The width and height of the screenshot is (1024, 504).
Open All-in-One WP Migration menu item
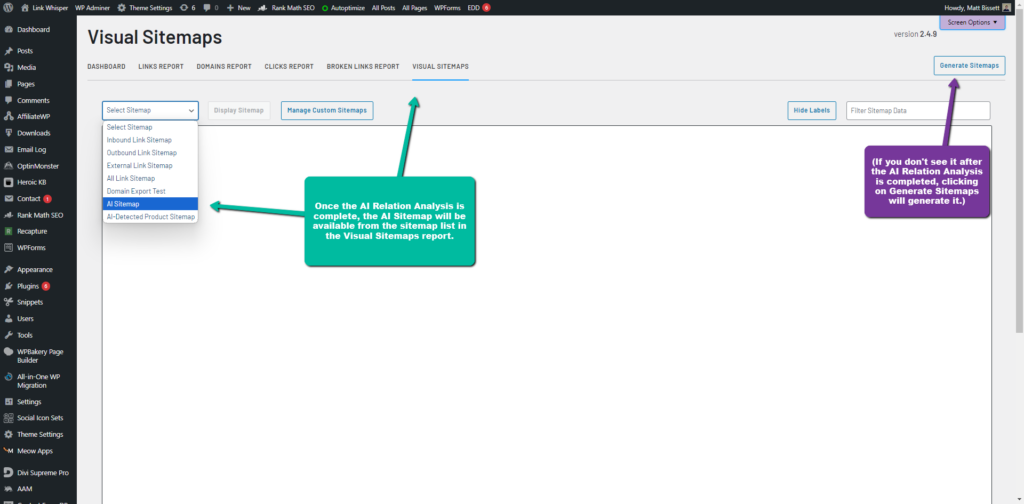click(x=39, y=381)
